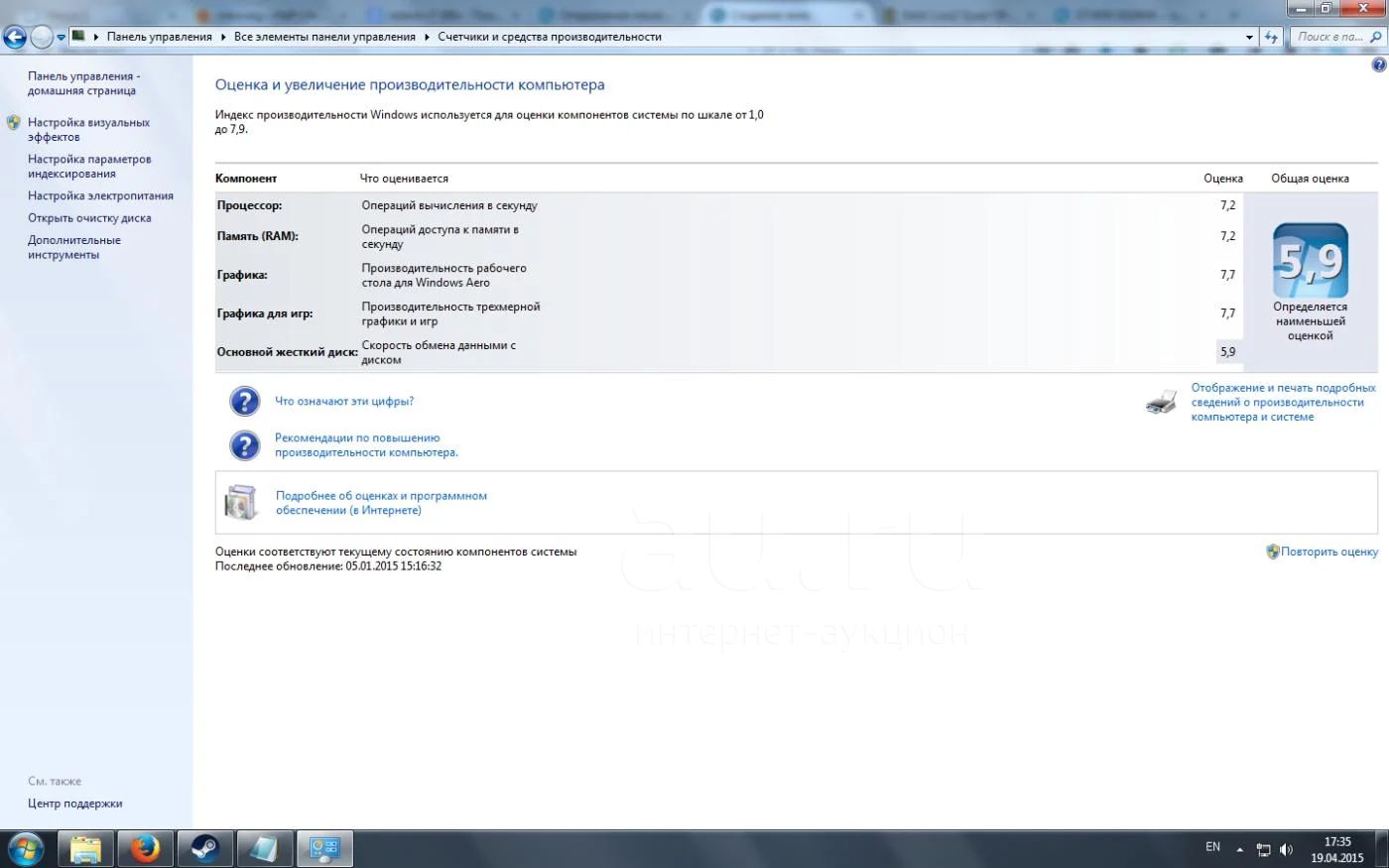Show hidden tray icons arrow
Screen dimensions: 1389x868
pyautogui.click(x=1239, y=849)
